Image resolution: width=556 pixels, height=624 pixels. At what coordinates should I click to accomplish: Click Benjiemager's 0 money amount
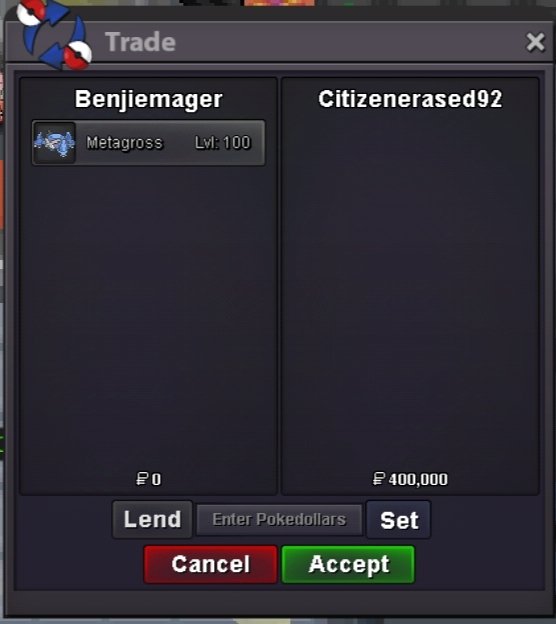click(156, 479)
